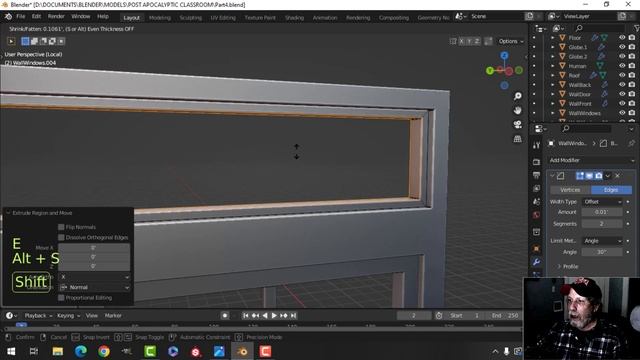Expand the WallWindows object in outliner
The image size is (640, 360).
coord(553,113)
